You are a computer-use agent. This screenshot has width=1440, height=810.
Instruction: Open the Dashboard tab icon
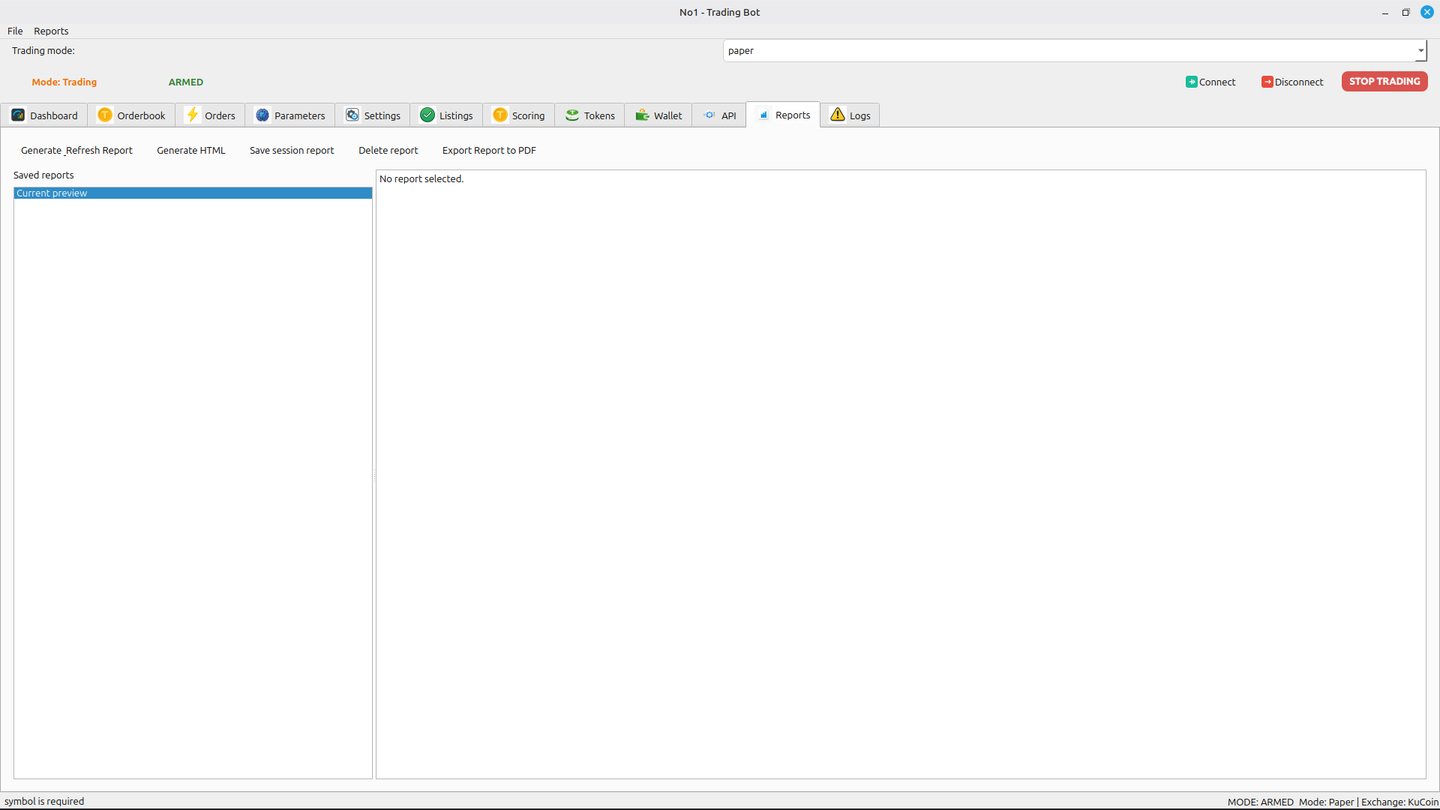click(18, 115)
